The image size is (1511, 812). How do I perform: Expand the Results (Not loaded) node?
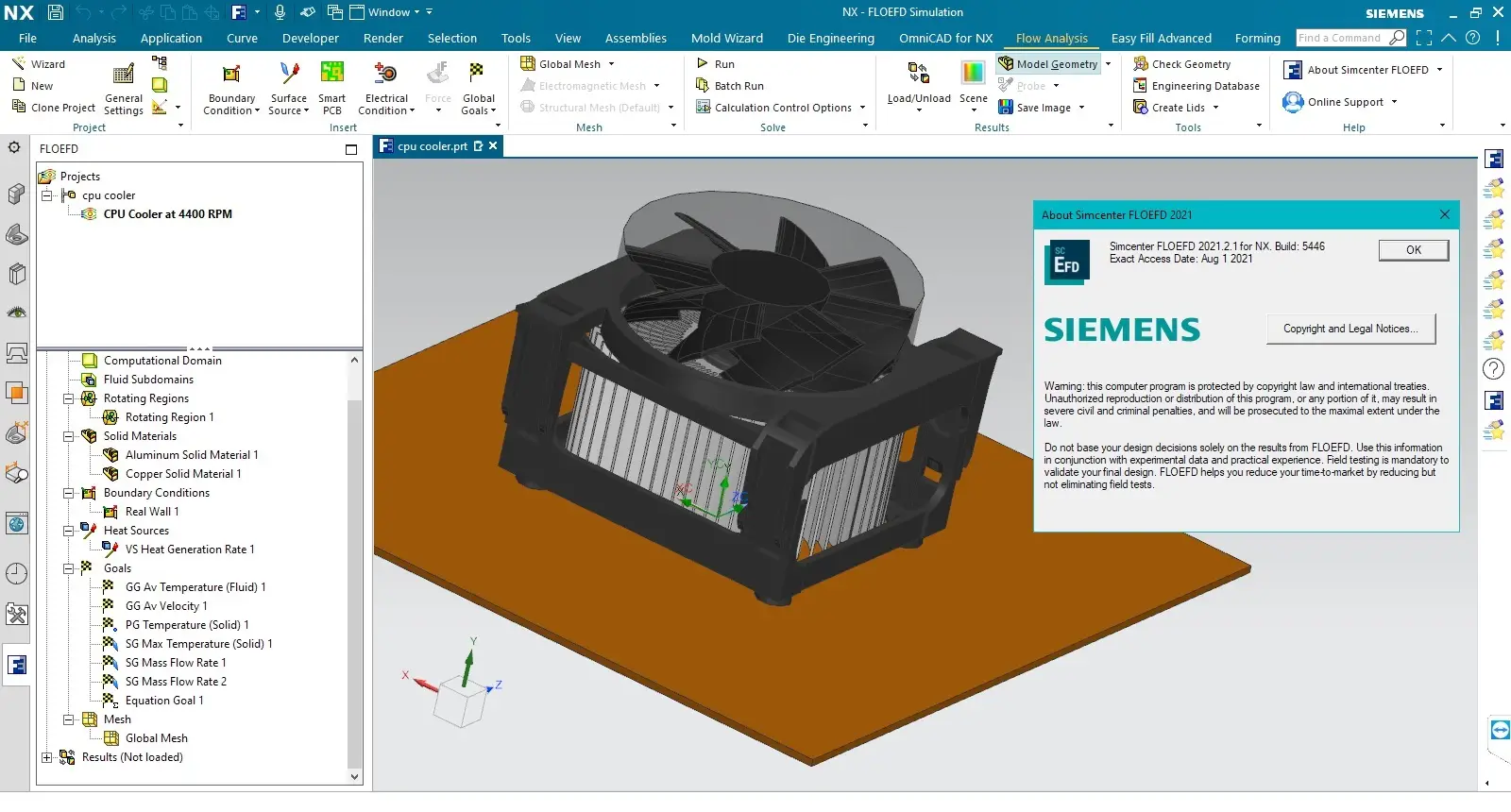46,757
